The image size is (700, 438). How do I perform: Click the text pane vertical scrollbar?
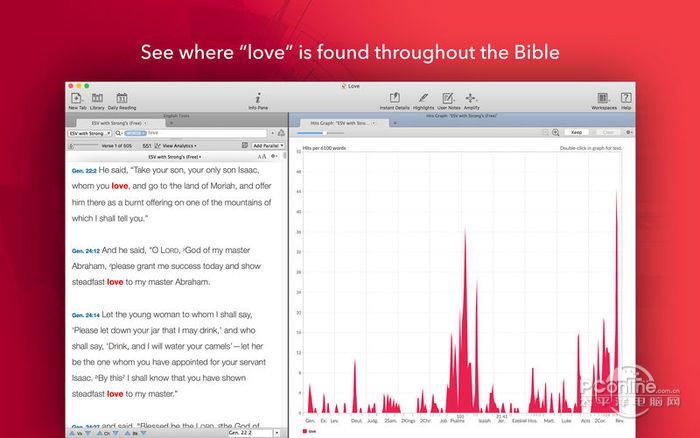point(285,155)
